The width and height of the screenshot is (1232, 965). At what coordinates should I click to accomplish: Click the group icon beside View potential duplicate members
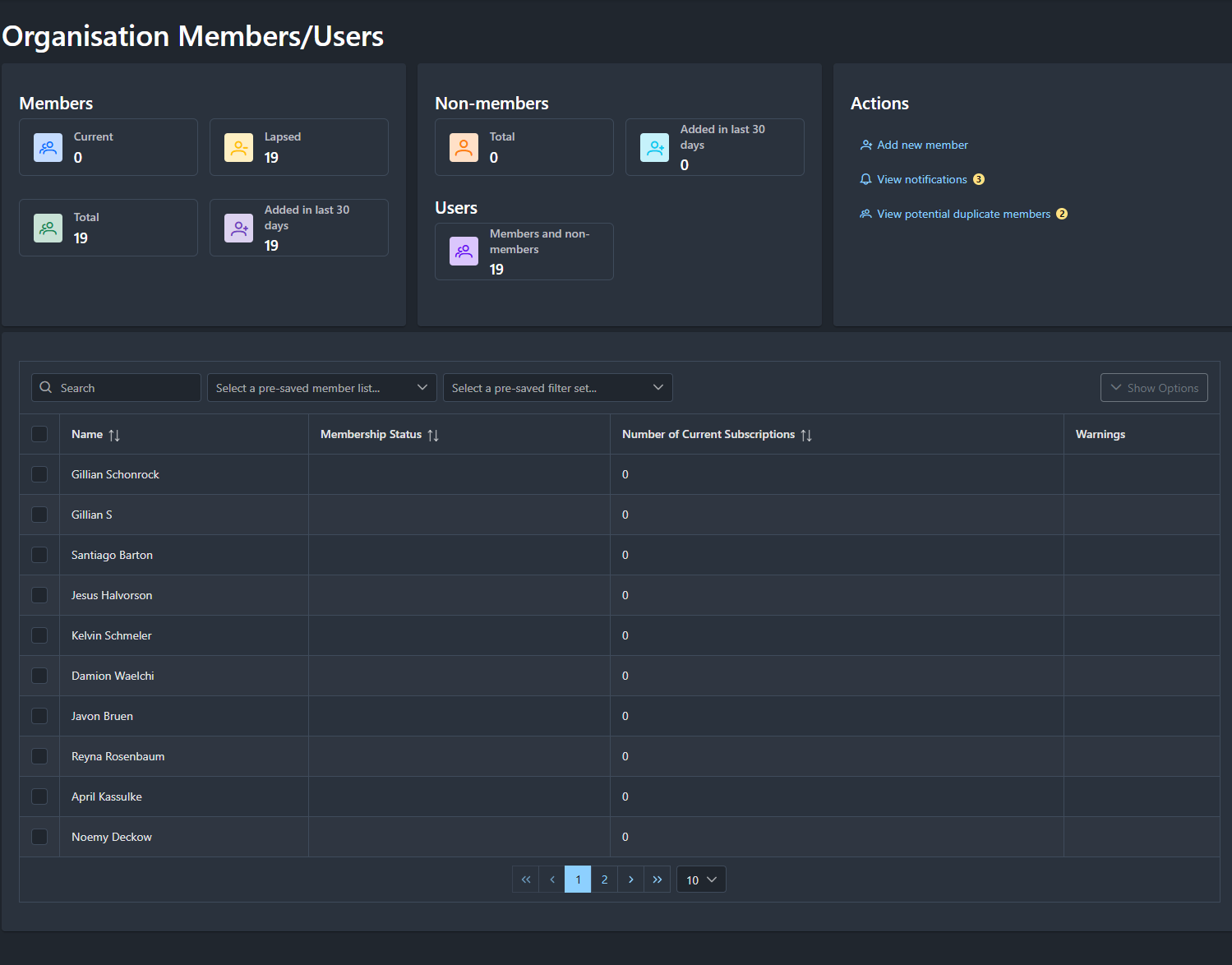click(865, 214)
